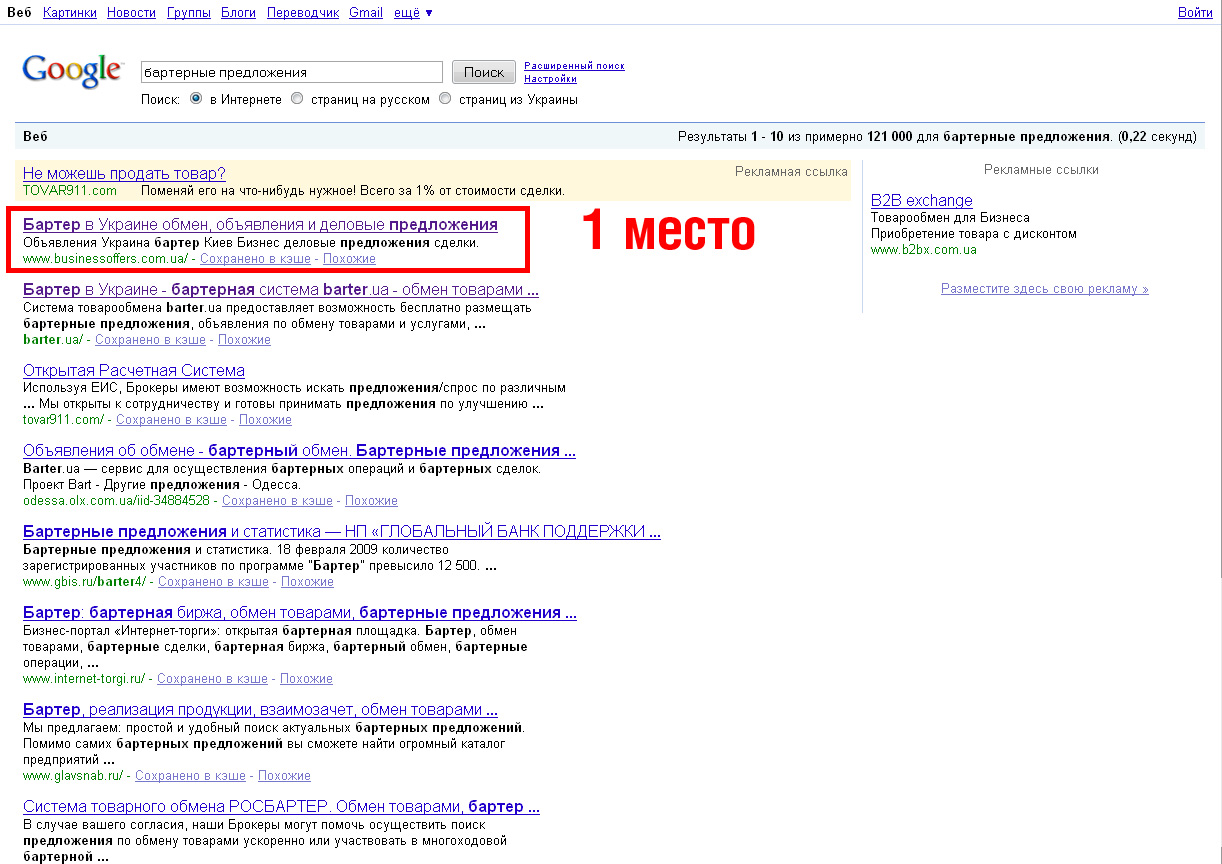
Task: Select "страниц на русском" radio option
Action: pyautogui.click(x=297, y=99)
